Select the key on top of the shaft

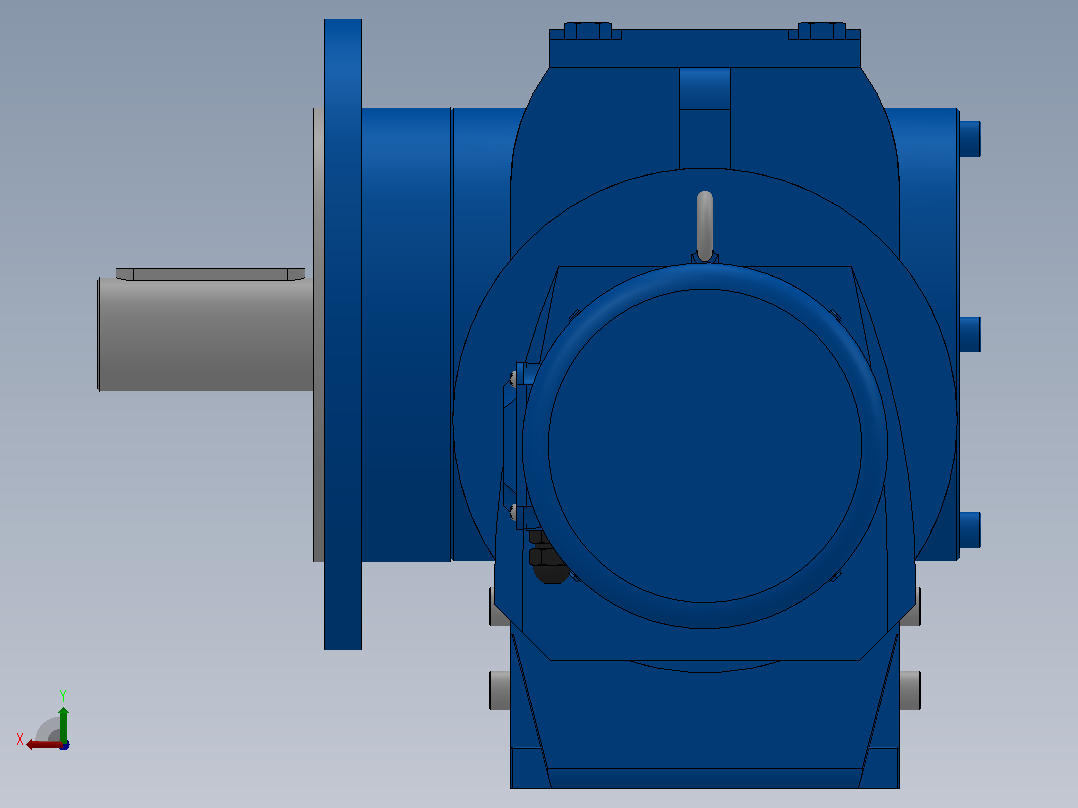coord(210,274)
